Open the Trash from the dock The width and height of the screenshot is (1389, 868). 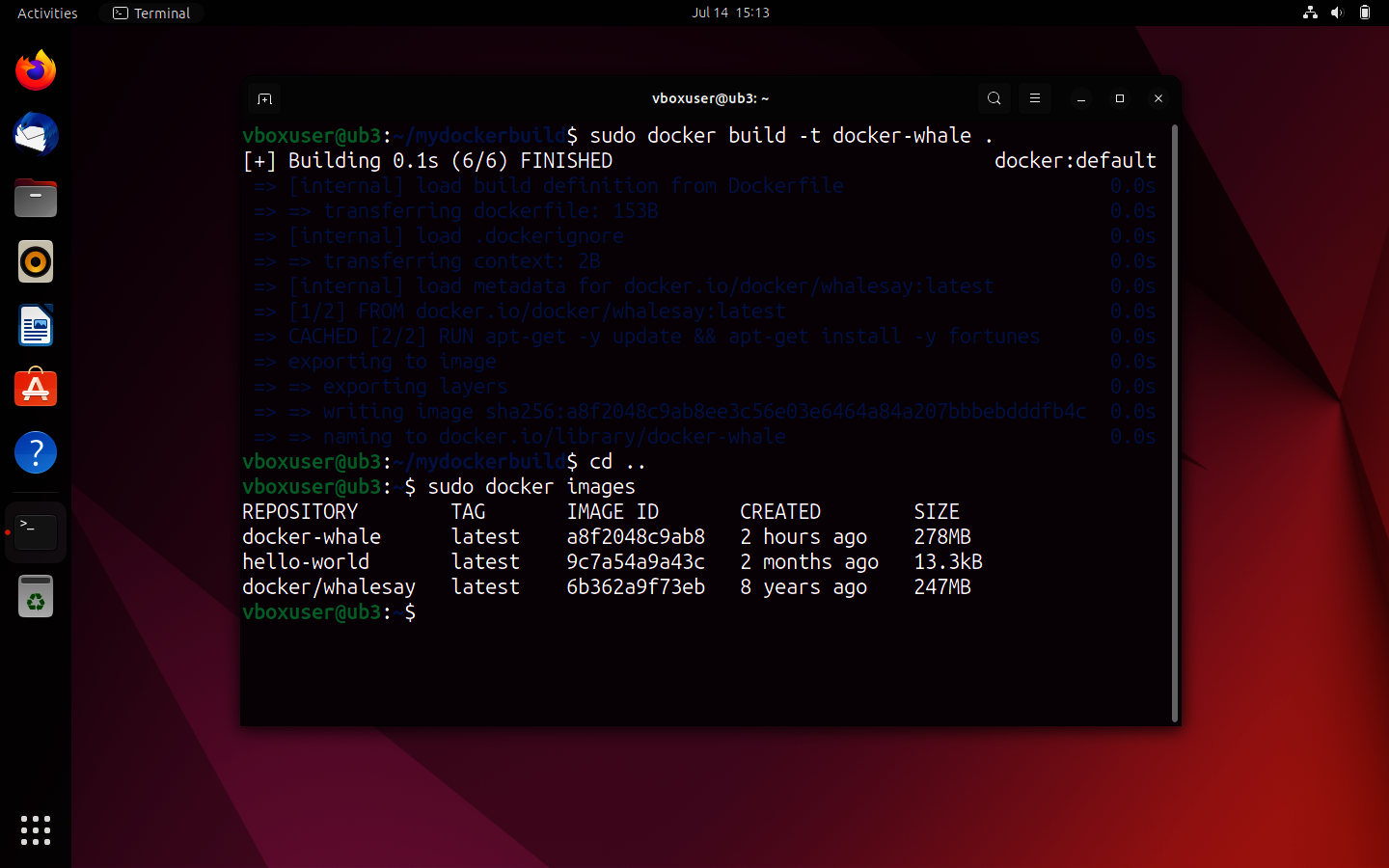[x=36, y=596]
